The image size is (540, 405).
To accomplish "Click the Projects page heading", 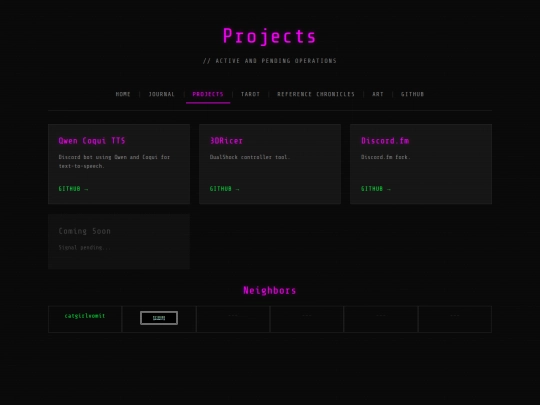I will tap(270, 36).
